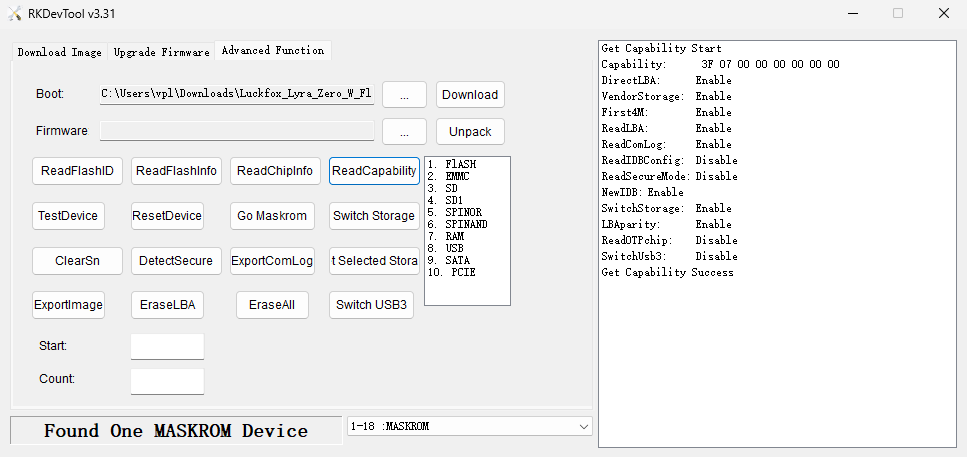The image size is (967, 457).
Task: Open the 1-18 :MASKROM device dropdown
Action: click(469, 426)
